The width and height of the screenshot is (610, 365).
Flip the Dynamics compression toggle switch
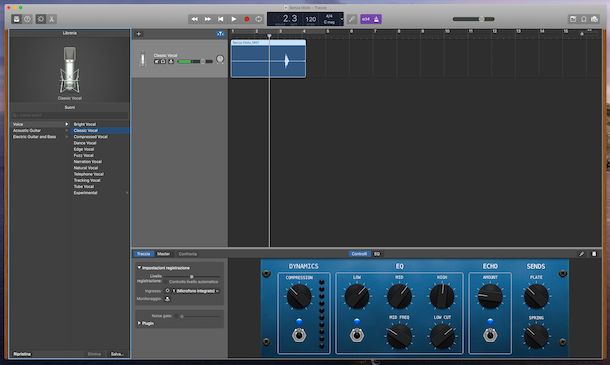299,335
